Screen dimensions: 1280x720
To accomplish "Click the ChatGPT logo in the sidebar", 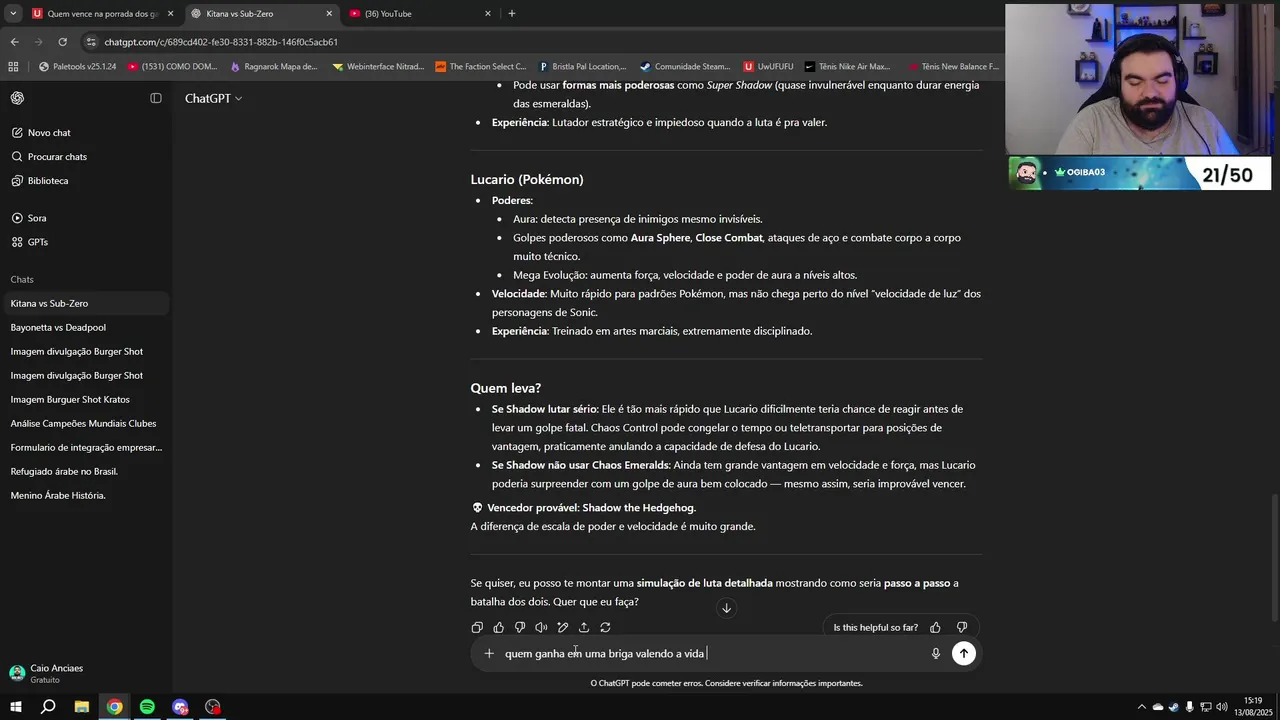I will coord(17,98).
